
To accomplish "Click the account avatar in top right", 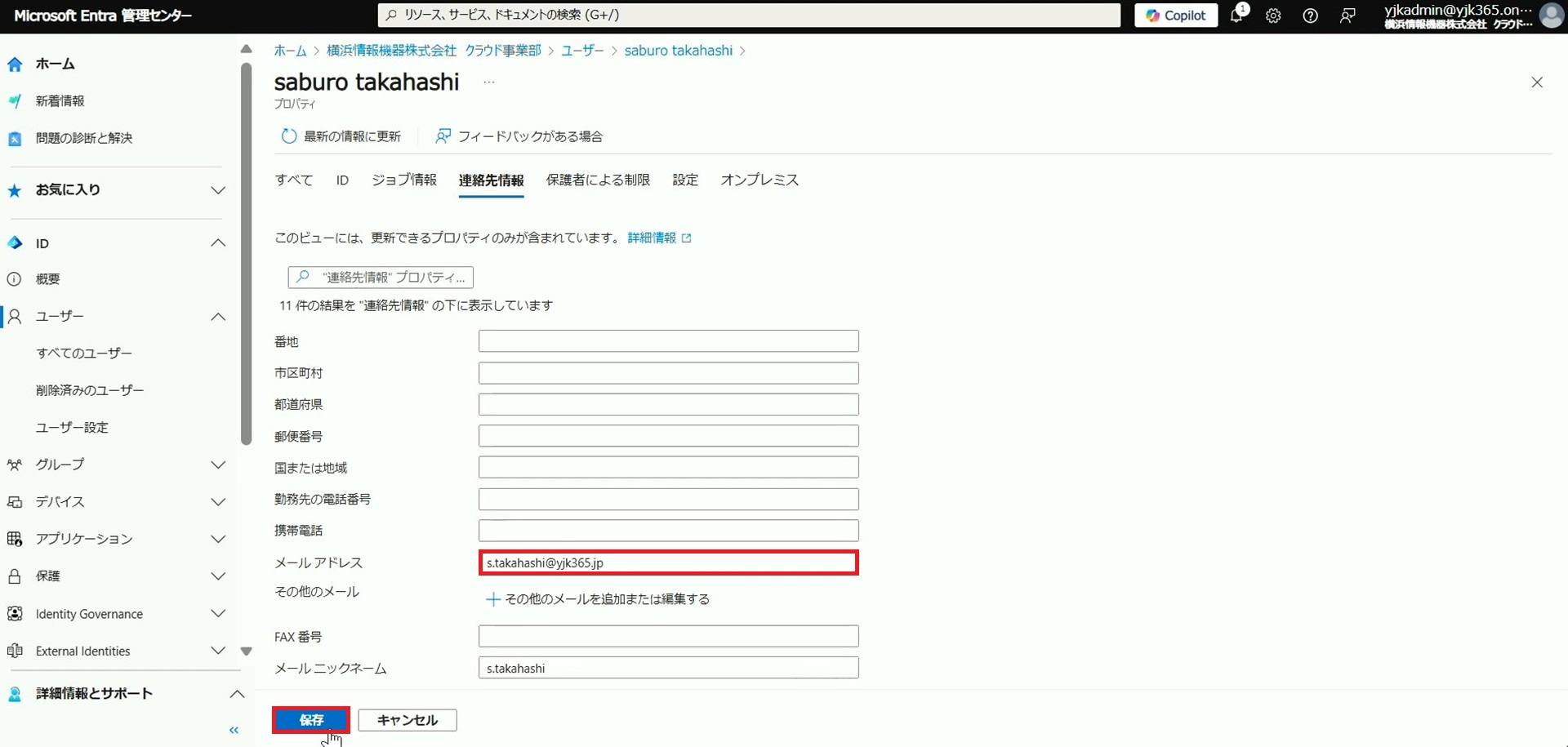I will pyautogui.click(x=1550, y=16).
